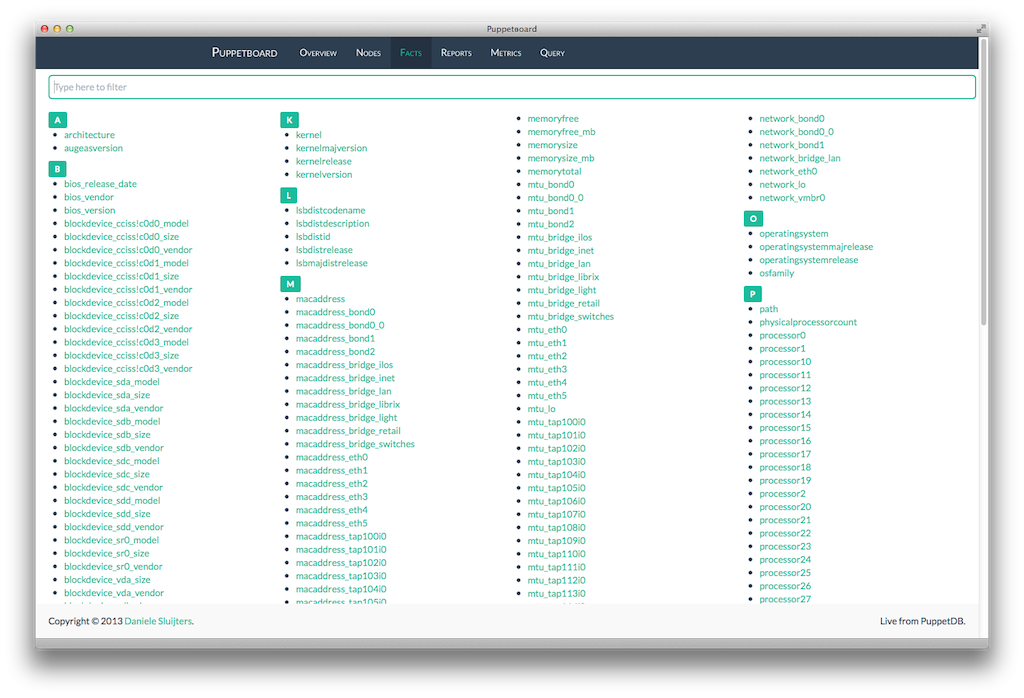Open the Metrics page
The height and width of the screenshot is (698, 1024).
click(506, 53)
